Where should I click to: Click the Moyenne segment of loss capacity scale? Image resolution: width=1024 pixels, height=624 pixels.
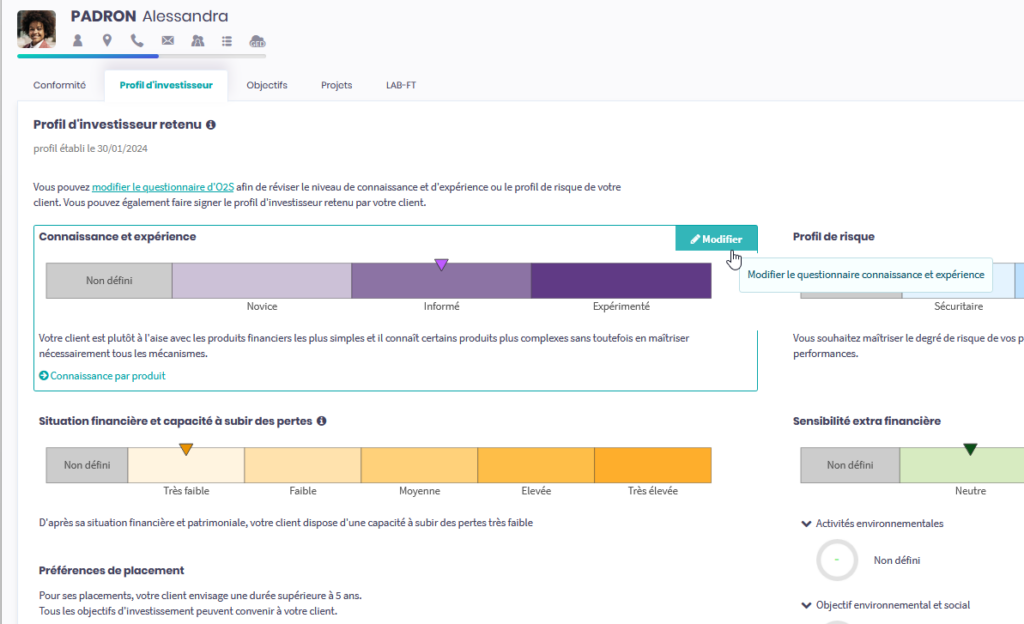point(419,465)
